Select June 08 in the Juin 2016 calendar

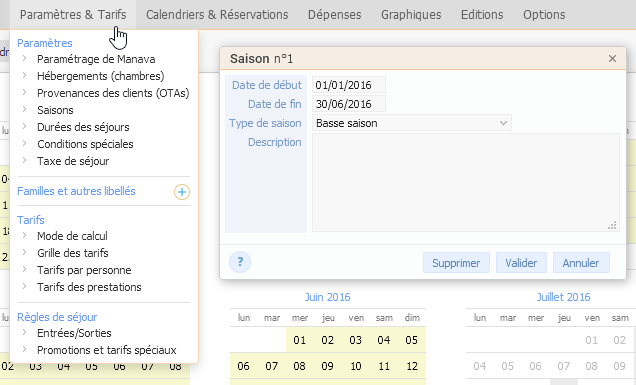(299, 366)
